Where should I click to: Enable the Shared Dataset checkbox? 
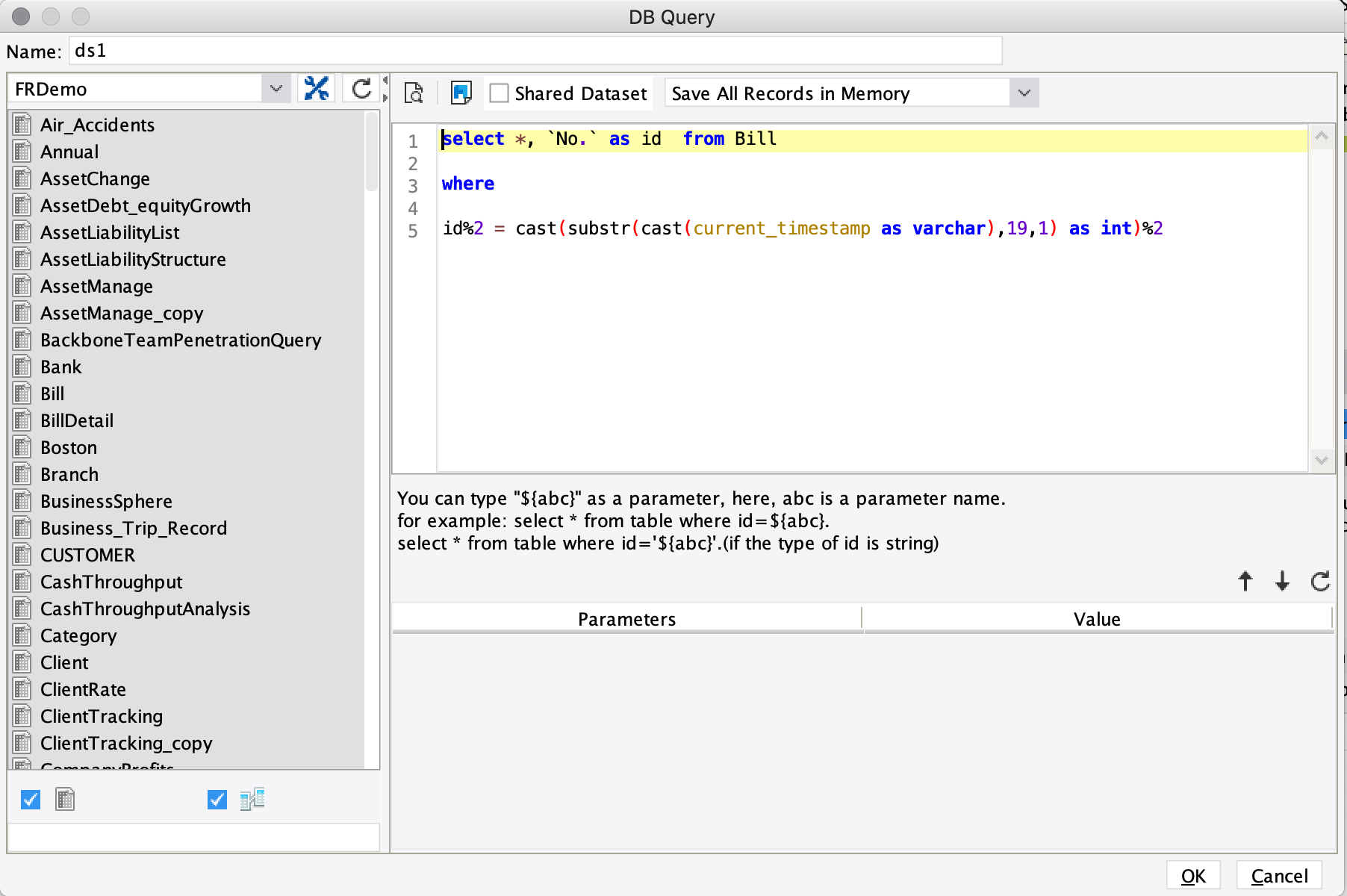point(499,93)
